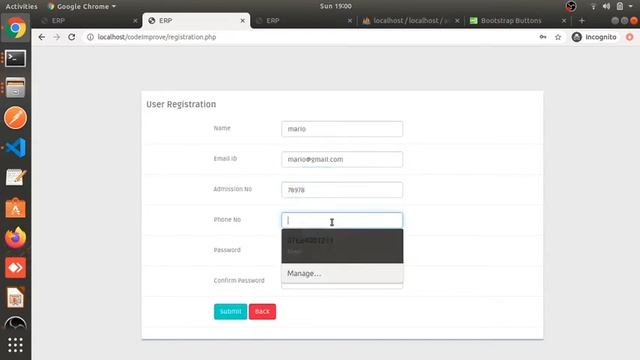Click the address bar URL
This screenshot has height=360, width=640.
(157, 37)
